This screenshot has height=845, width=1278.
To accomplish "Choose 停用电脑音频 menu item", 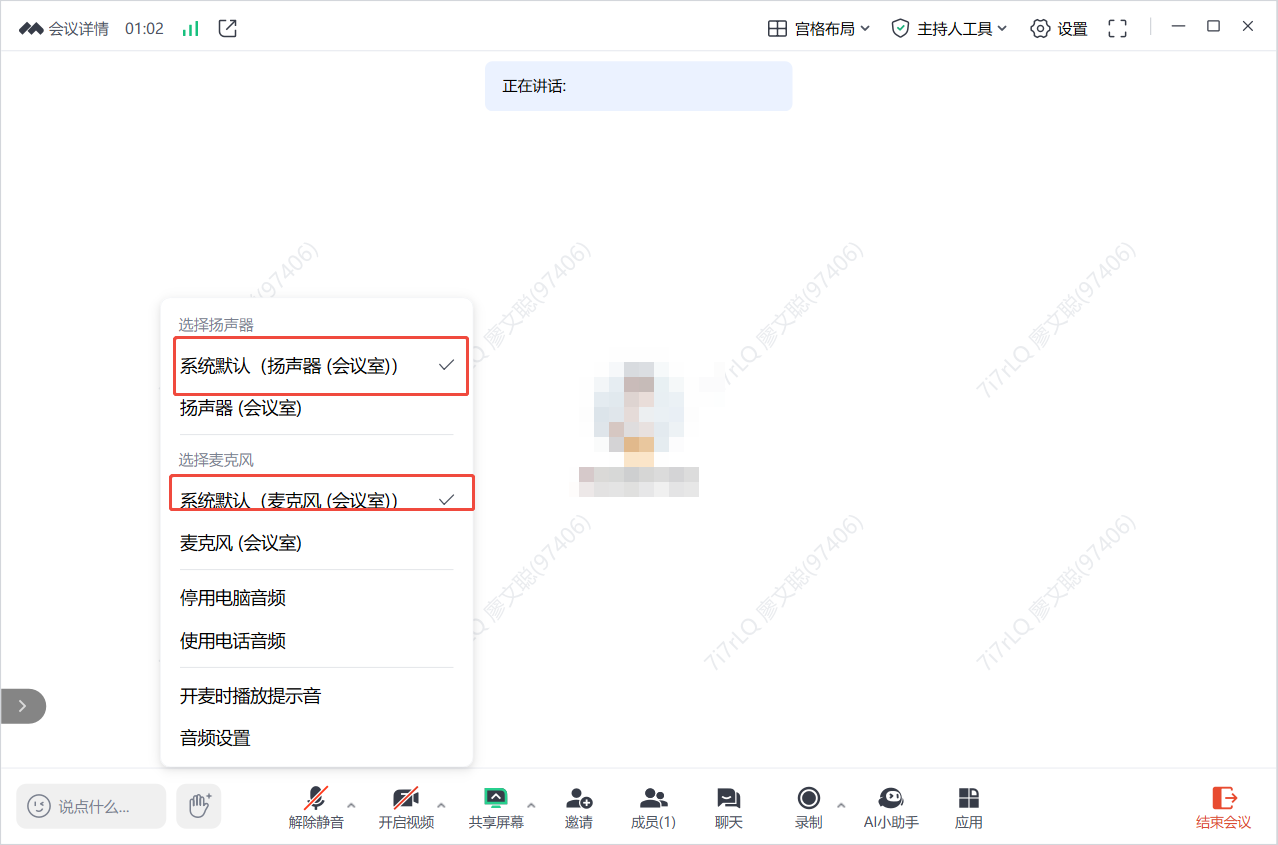I will pos(233,598).
